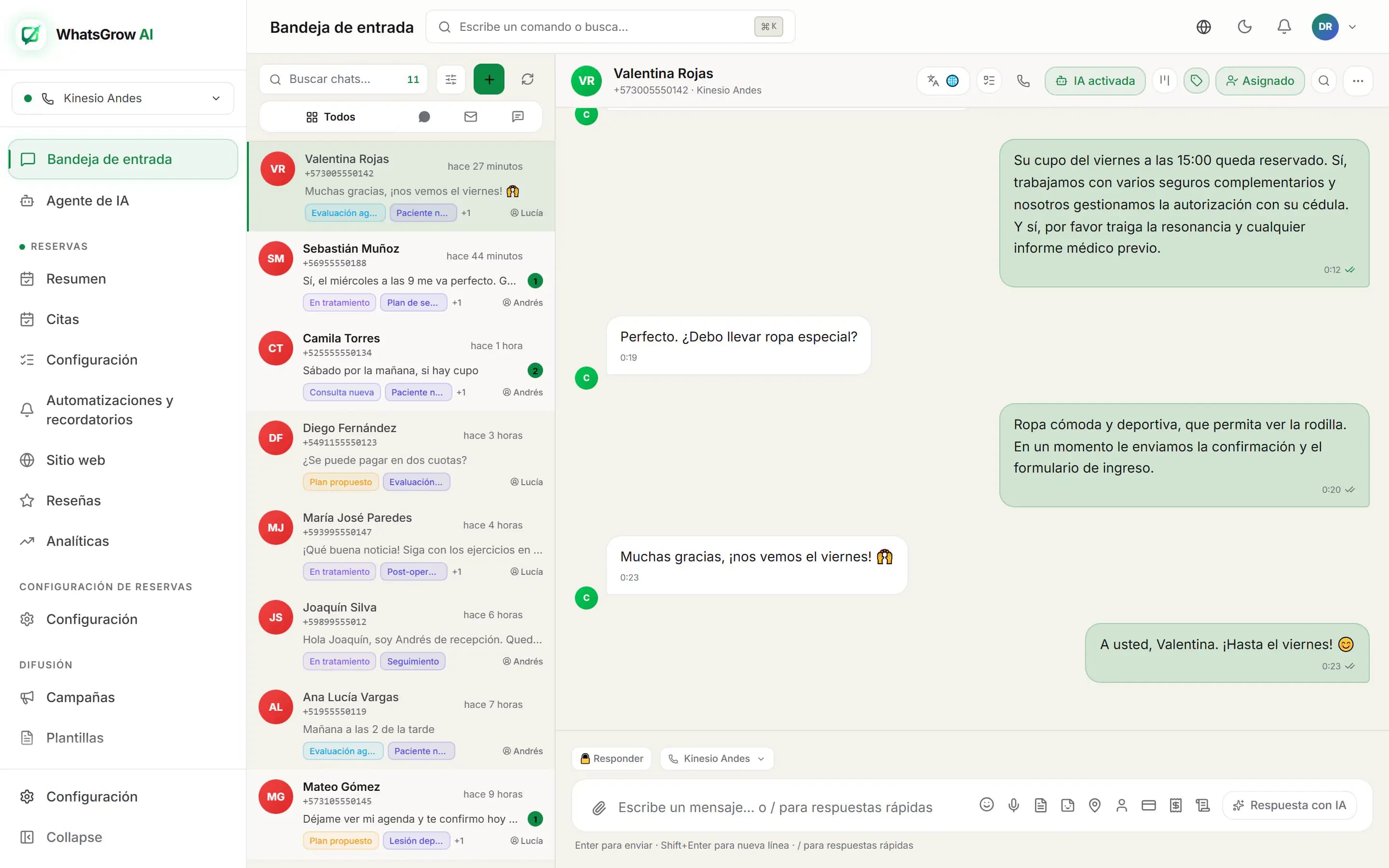Search within the conversation
Screen dimensions: 1389x868
pyautogui.click(x=1323, y=81)
